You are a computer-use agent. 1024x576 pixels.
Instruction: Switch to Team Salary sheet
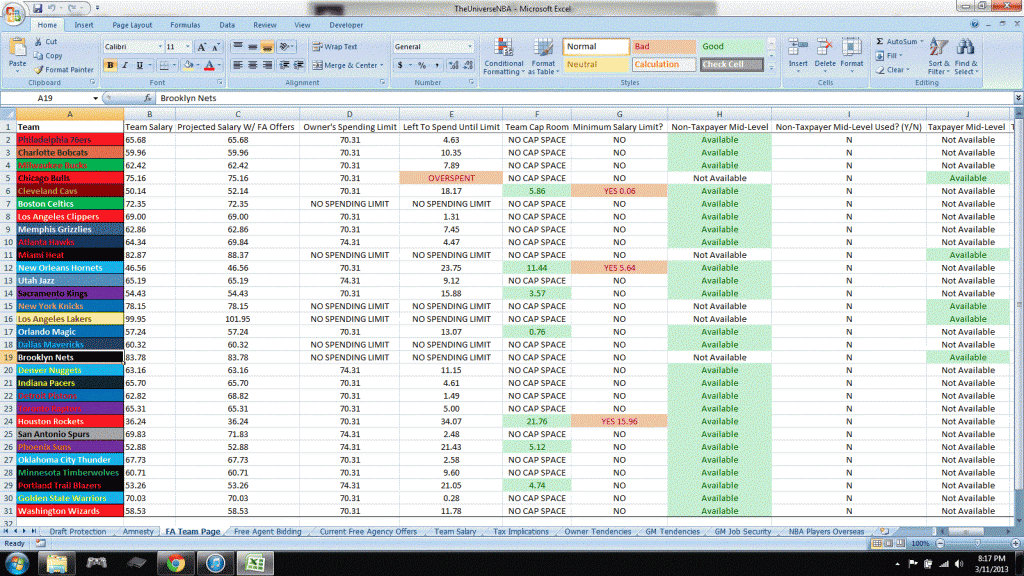pos(455,532)
